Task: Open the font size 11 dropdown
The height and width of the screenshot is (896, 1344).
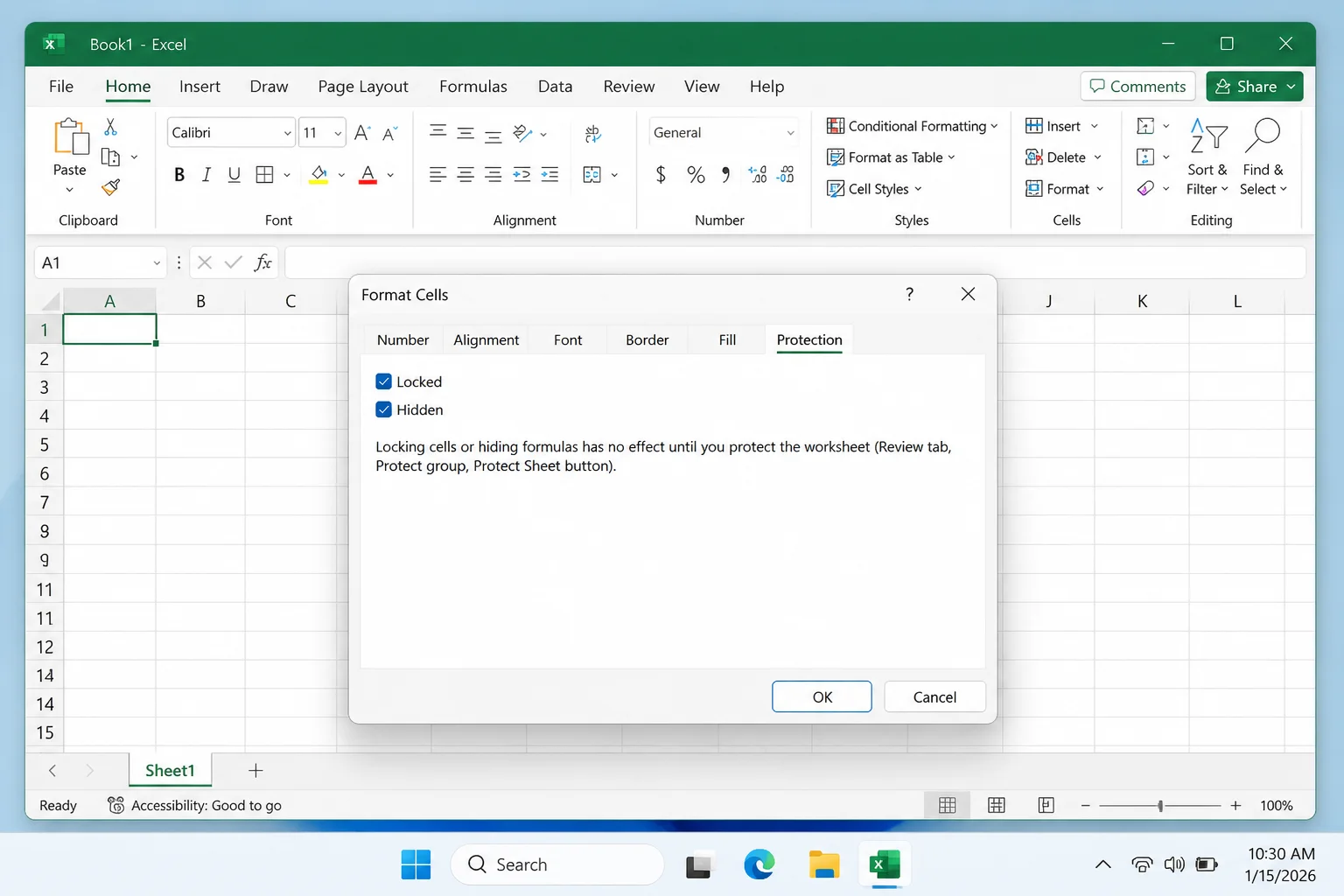Action: pos(338,133)
